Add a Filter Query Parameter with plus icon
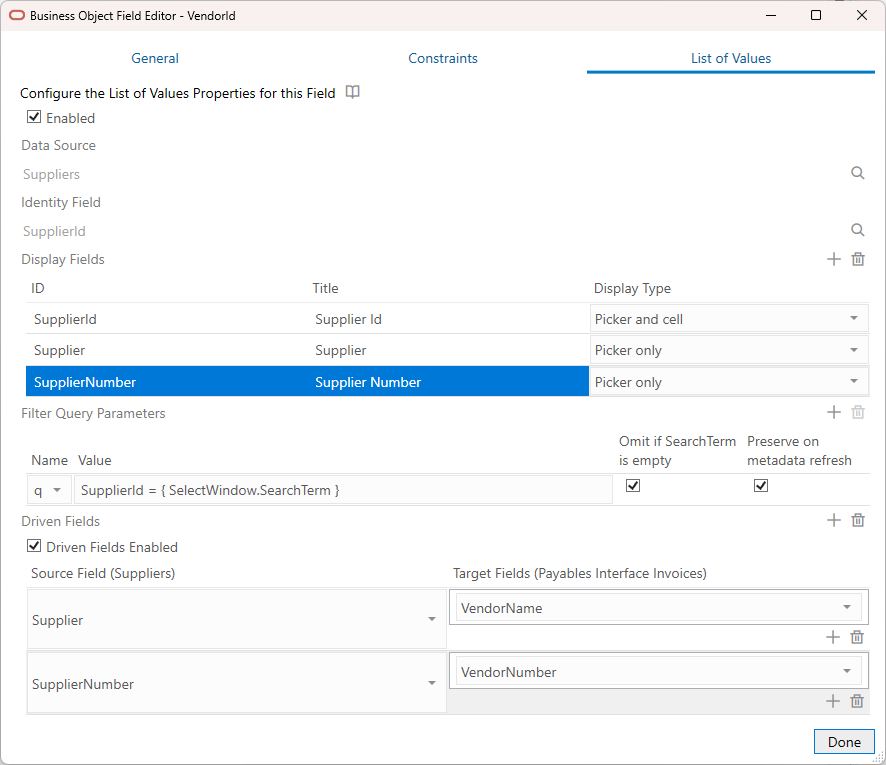 pos(833,412)
